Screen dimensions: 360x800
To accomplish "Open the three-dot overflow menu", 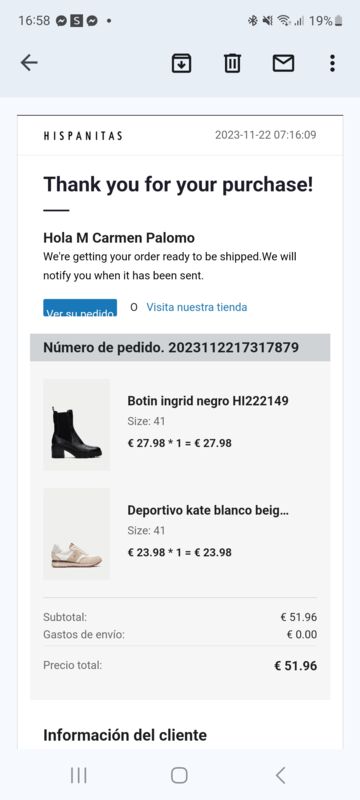I will click(332, 63).
